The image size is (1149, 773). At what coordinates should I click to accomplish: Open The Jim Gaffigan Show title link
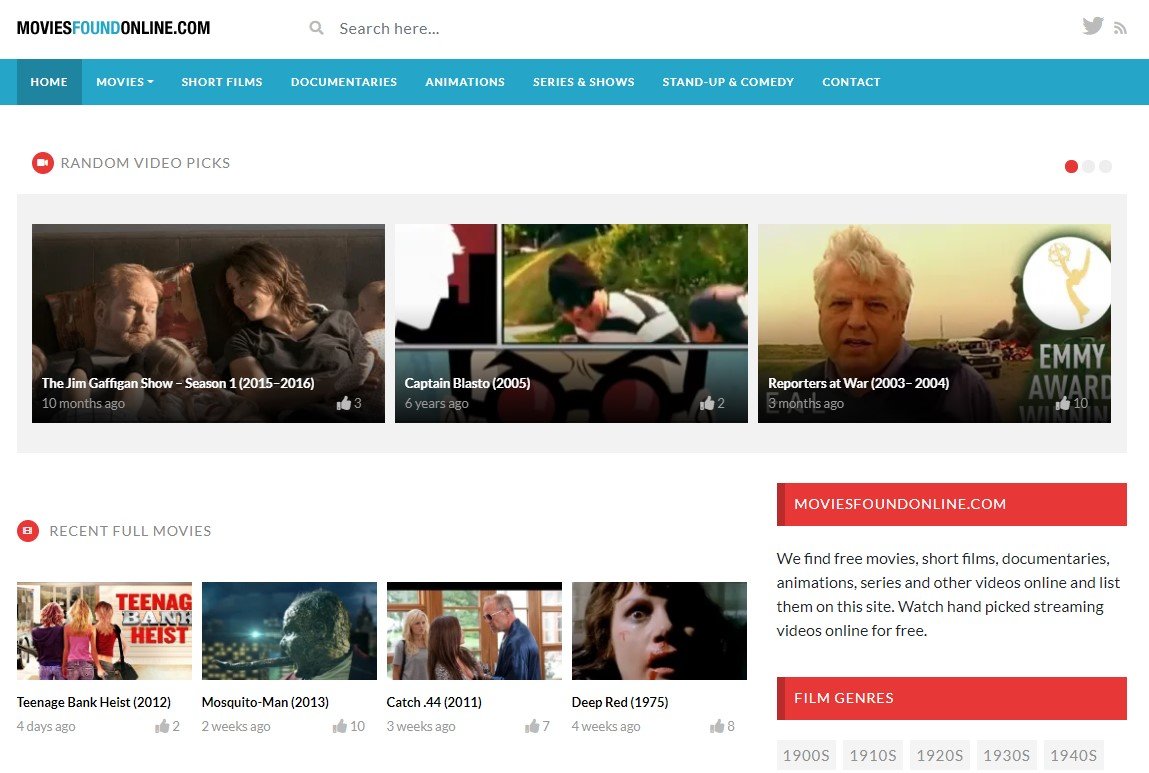point(177,383)
